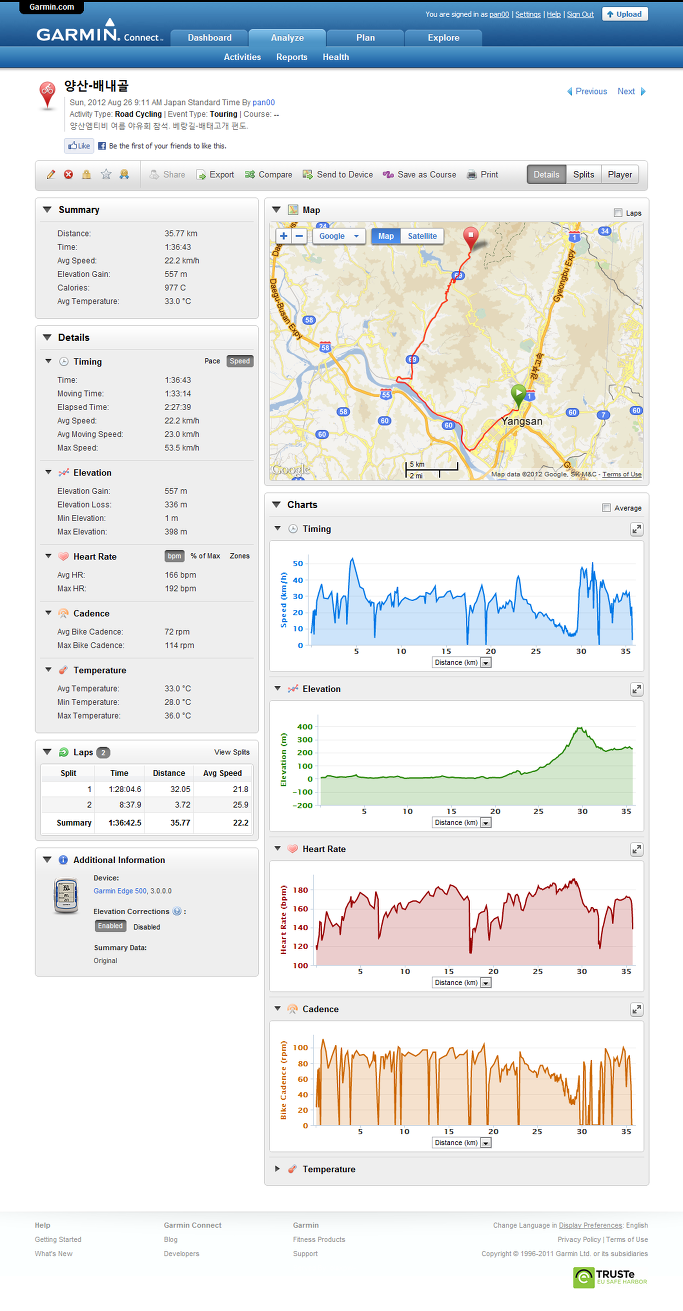Click Export in the activity toolbar
This screenshot has width=683, height=1311.
pyautogui.click(x=214, y=174)
